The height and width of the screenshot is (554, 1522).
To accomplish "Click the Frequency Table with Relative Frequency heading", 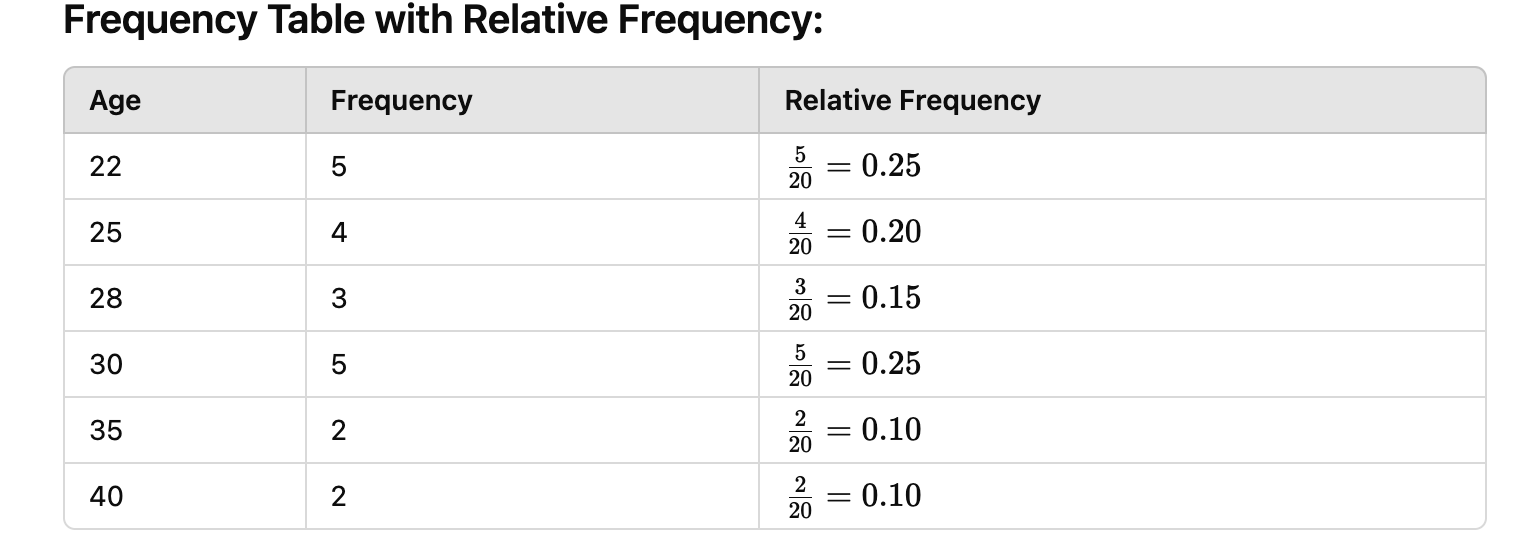I will (442, 20).
